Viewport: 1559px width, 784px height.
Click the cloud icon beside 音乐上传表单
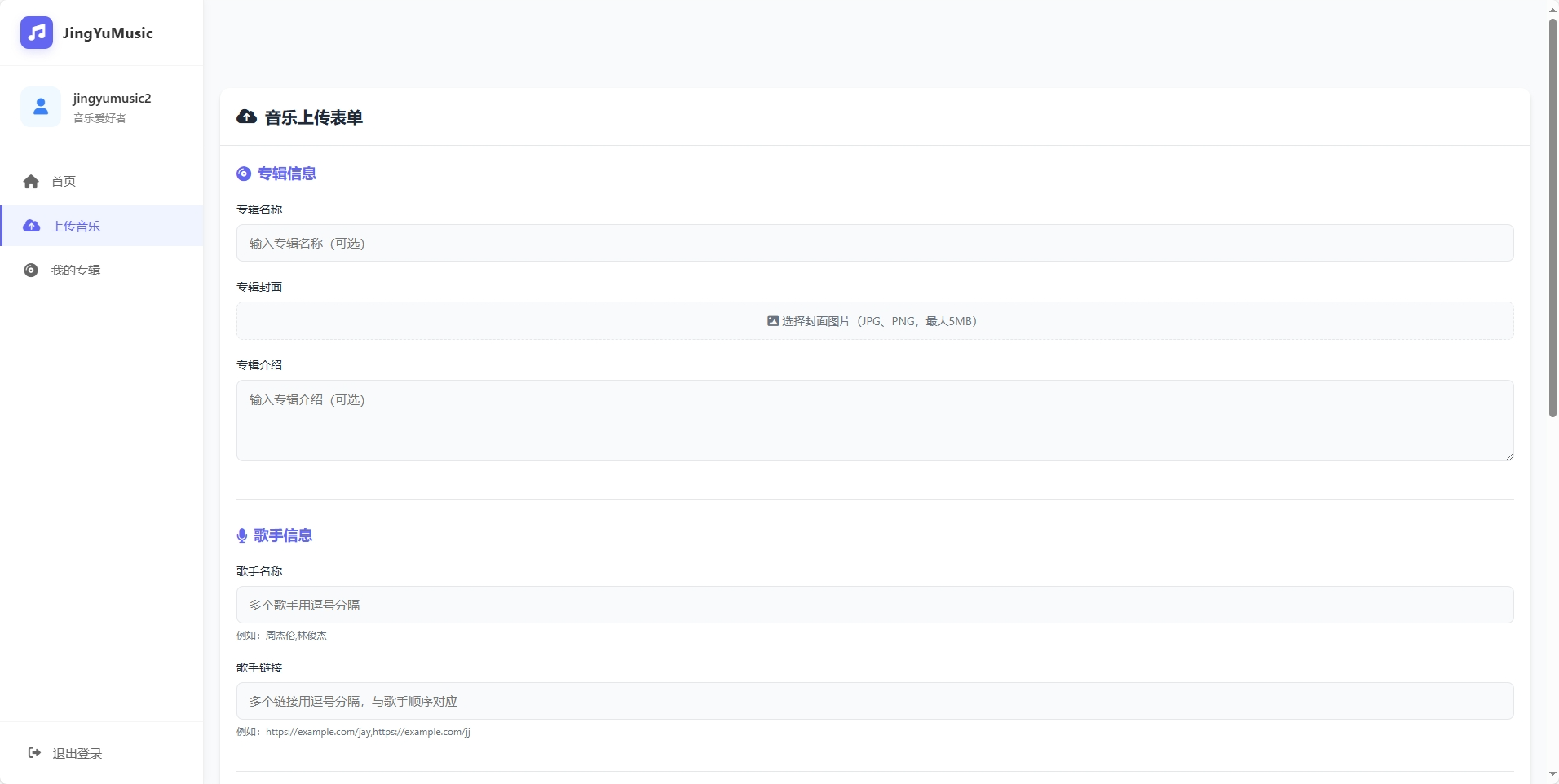coord(246,117)
